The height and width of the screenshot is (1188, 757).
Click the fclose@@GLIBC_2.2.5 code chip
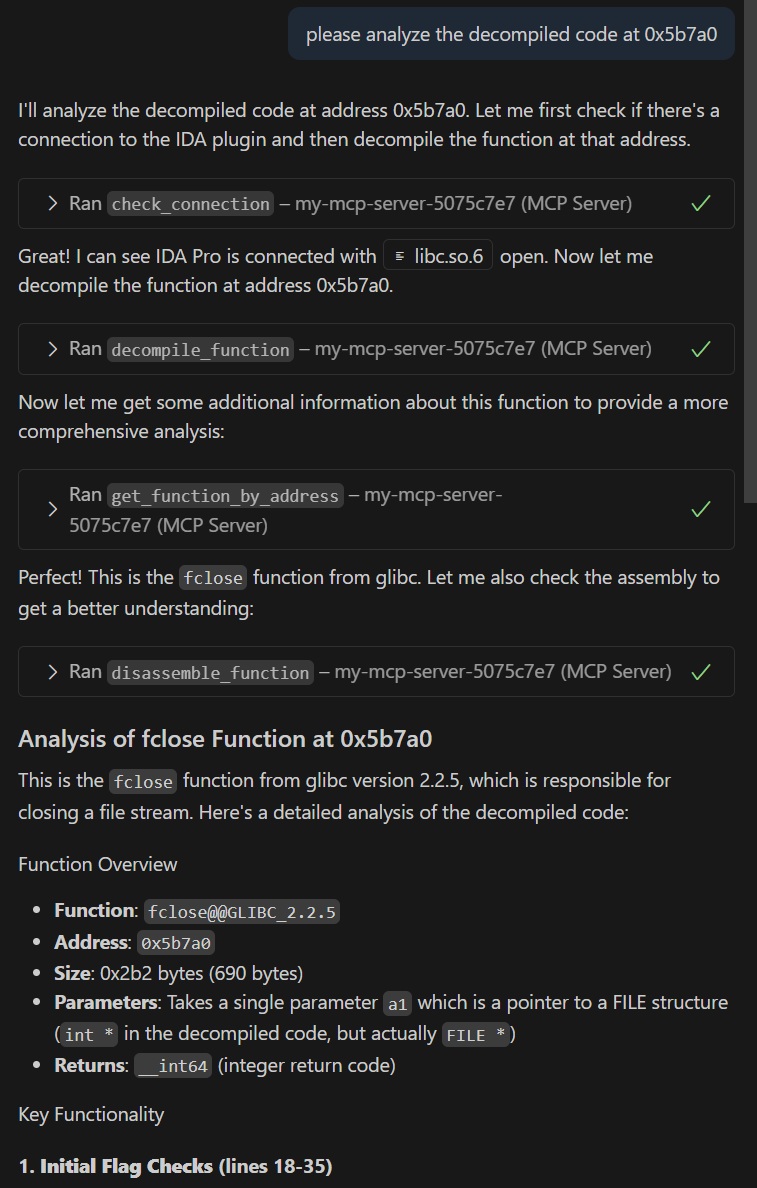[241, 911]
